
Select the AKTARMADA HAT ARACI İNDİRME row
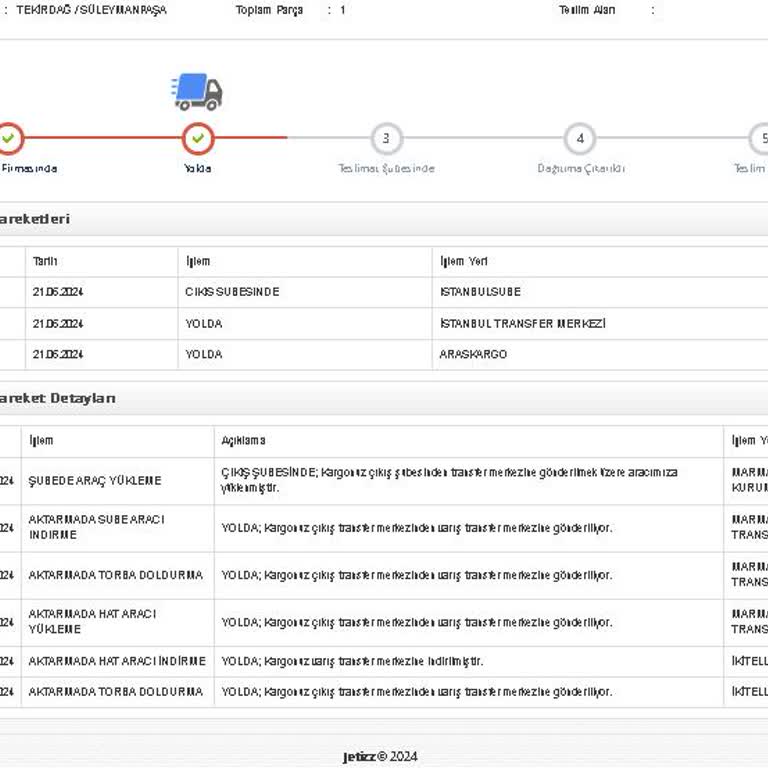(x=384, y=662)
